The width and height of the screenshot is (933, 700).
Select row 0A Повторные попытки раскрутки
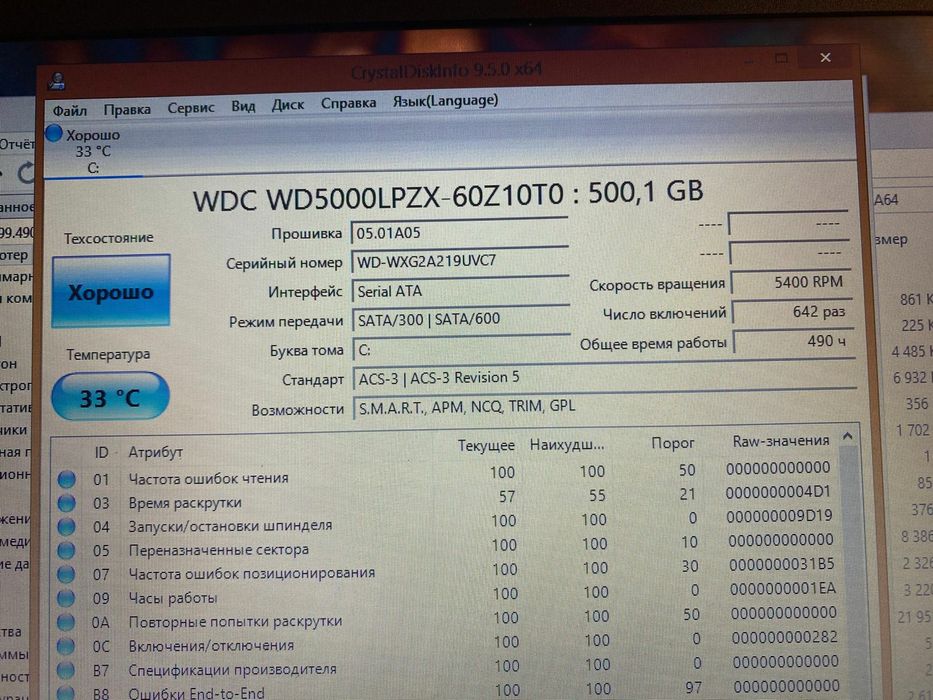[x=448, y=618]
